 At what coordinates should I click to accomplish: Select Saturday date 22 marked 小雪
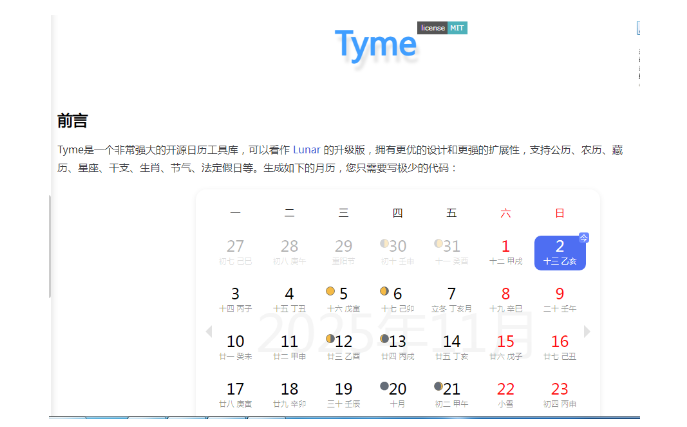click(x=506, y=395)
